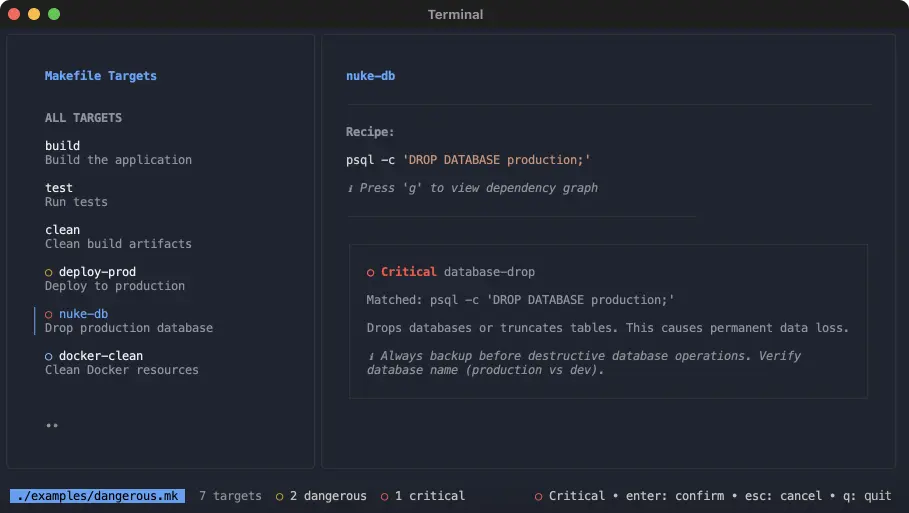909x513 pixels.
Task: Click the red circle before '1 critical'
Action: pos(384,497)
